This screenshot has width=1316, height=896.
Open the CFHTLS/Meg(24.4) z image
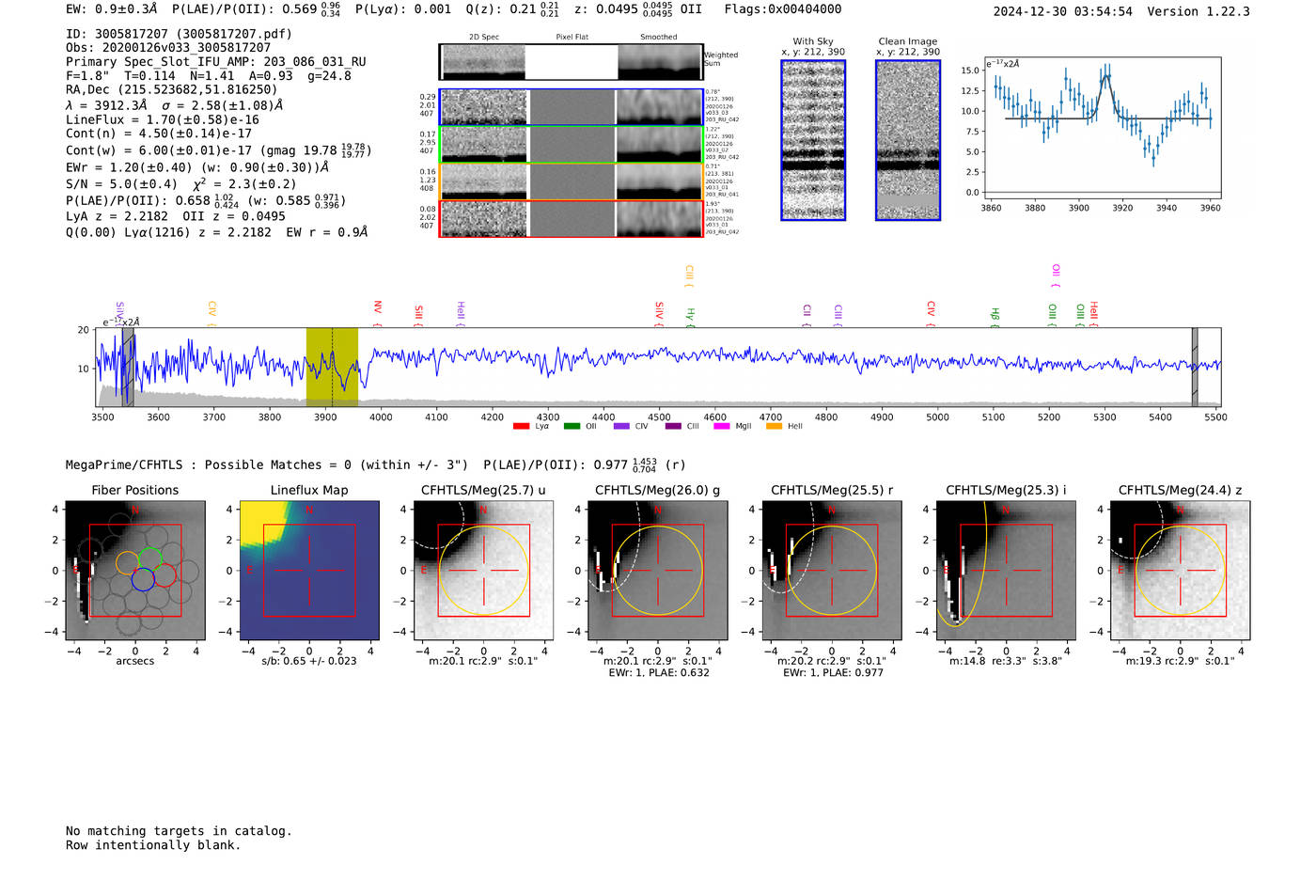1181,571
